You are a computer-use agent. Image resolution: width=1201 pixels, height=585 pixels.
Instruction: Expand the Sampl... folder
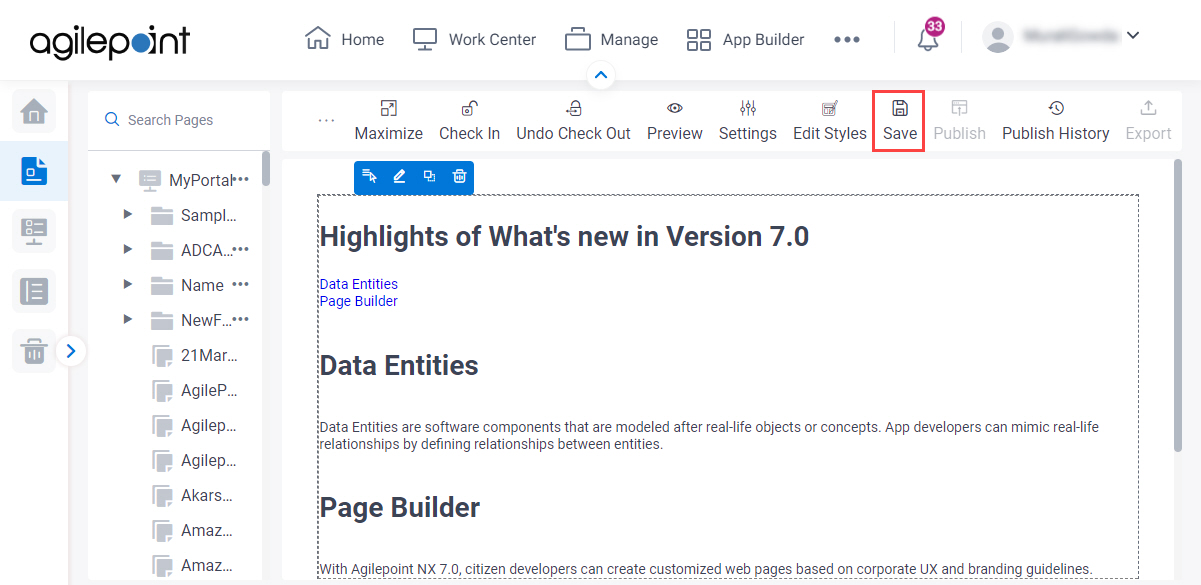(127, 215)
